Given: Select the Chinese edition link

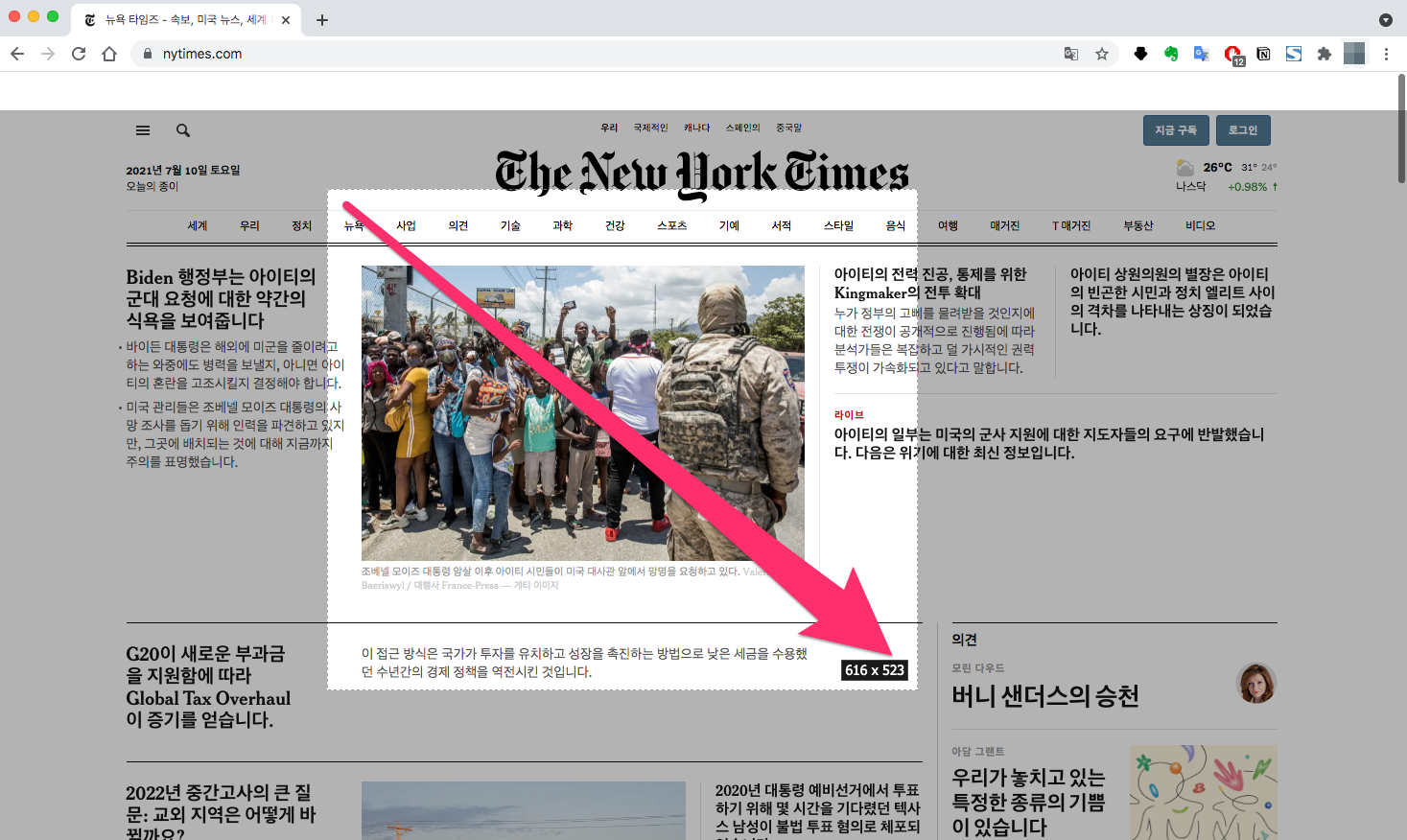Looking at the screenshot, I should tap(788, 128).
